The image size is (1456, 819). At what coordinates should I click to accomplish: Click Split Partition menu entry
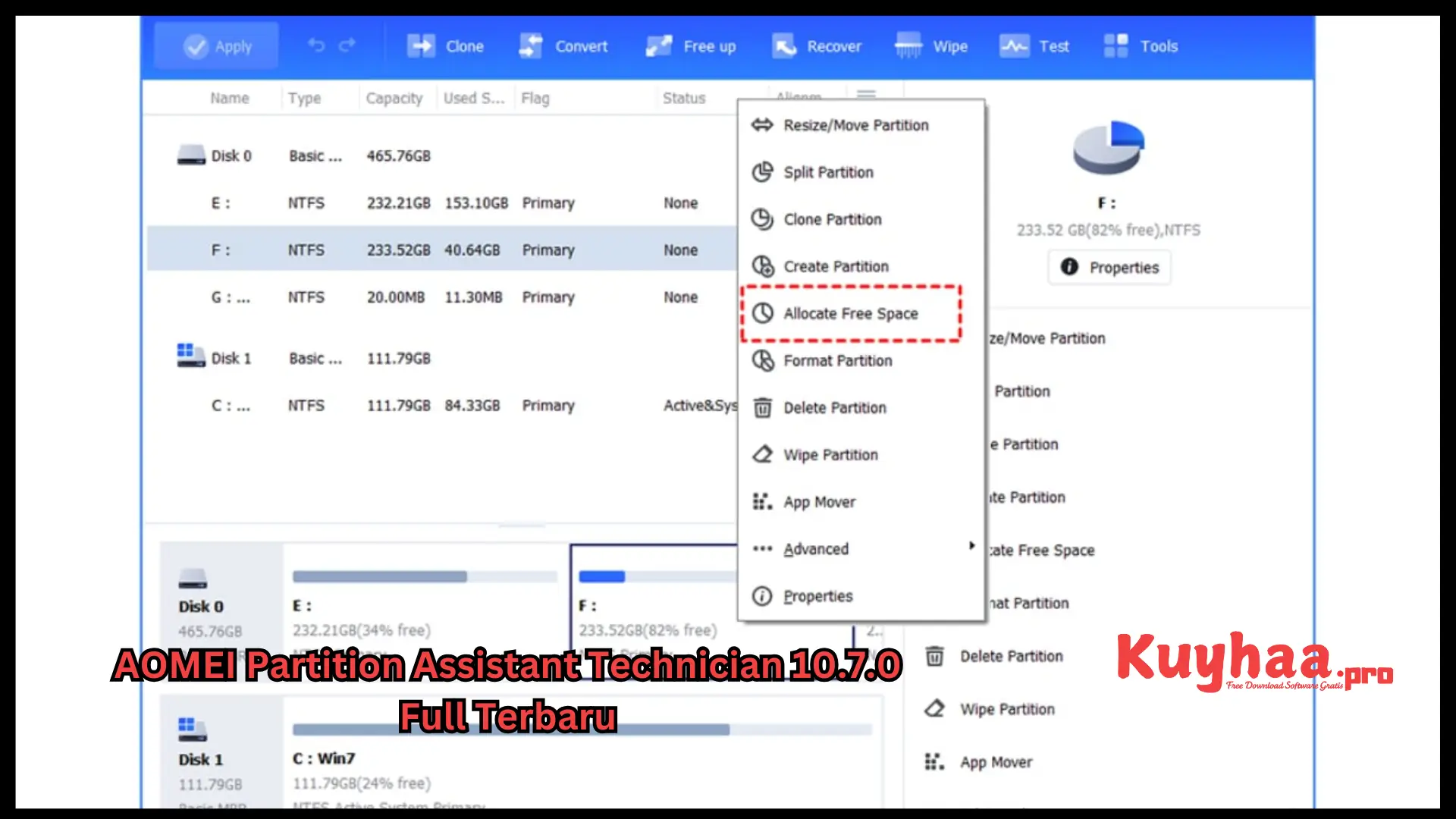click(828, 172)
